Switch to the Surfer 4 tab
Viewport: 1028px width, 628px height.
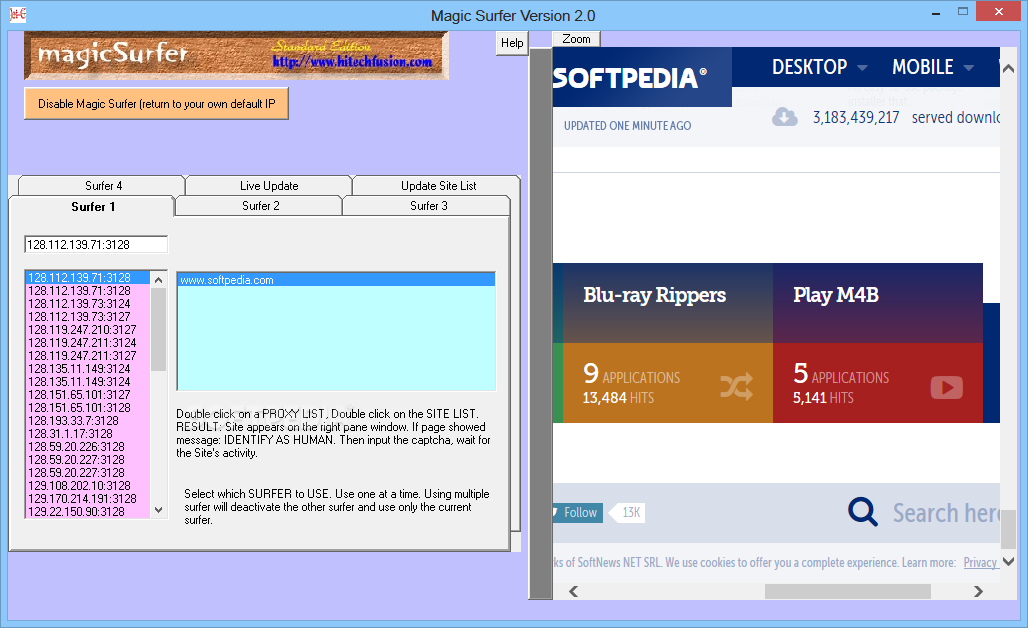click(x=103, y=186)
